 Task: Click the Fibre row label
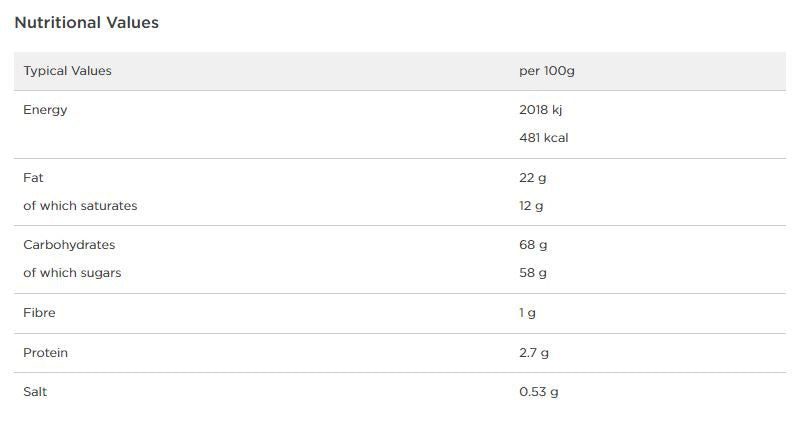tap(39, 313)
